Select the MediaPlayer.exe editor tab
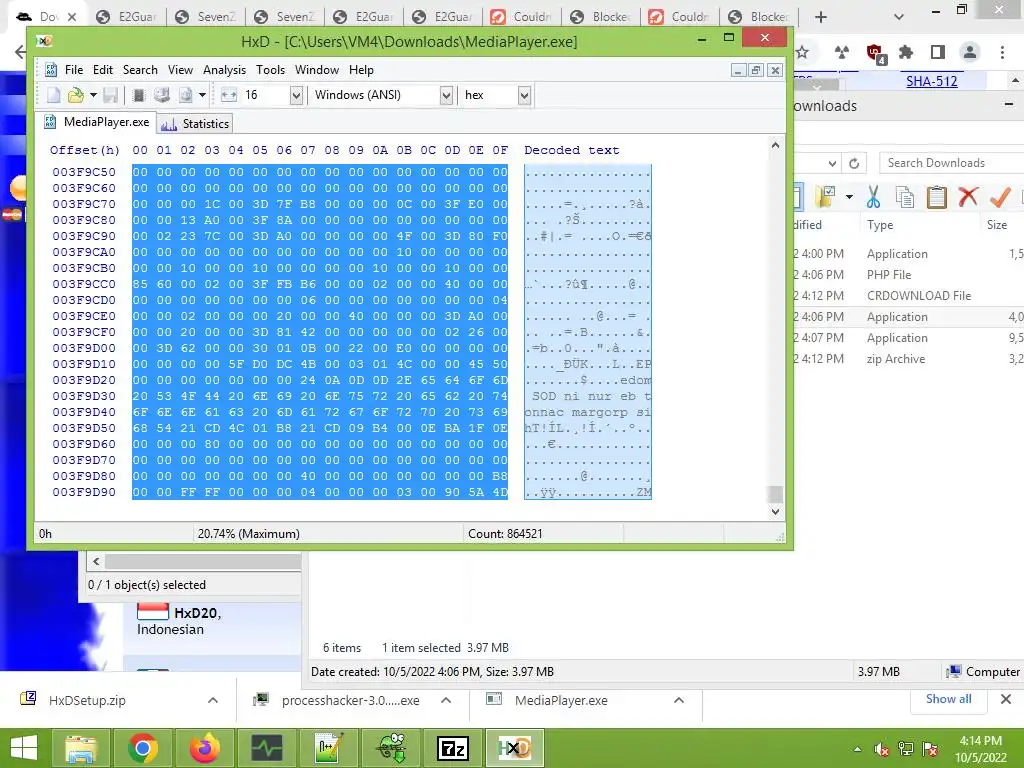 (96, 122)
